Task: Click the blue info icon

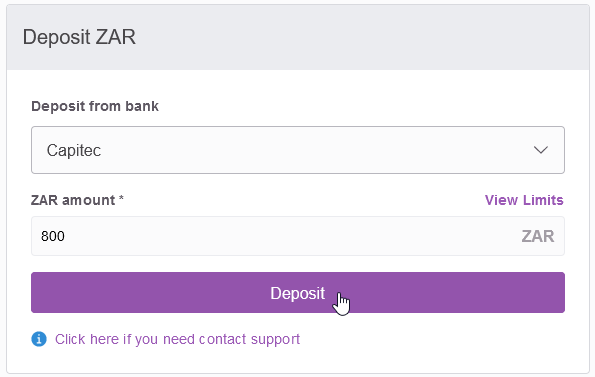Action: point(39,339)
